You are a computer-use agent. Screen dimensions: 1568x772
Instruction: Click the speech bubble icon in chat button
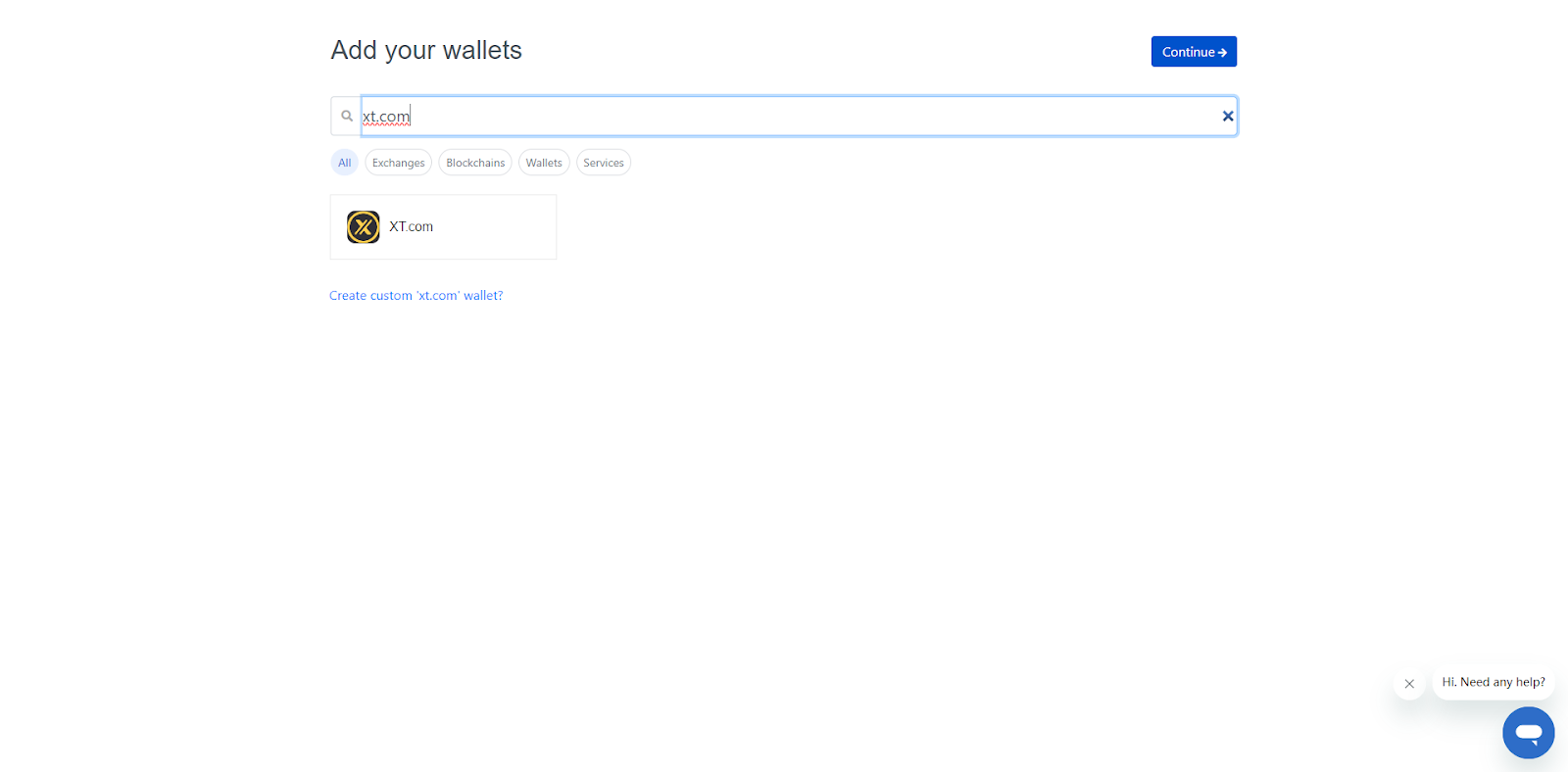(x=1528, y=732)
